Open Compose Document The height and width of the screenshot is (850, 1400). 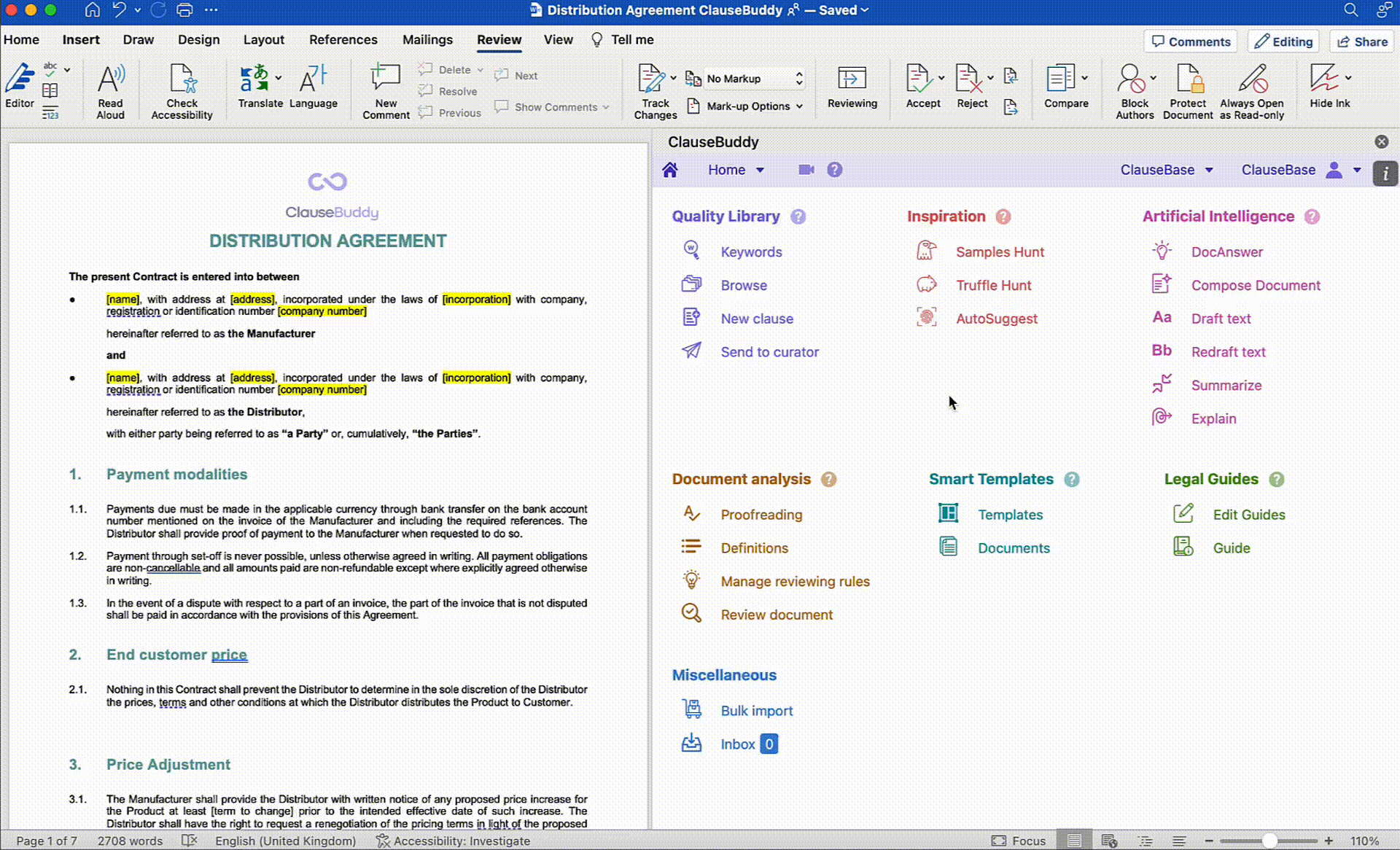point(1256,286)
